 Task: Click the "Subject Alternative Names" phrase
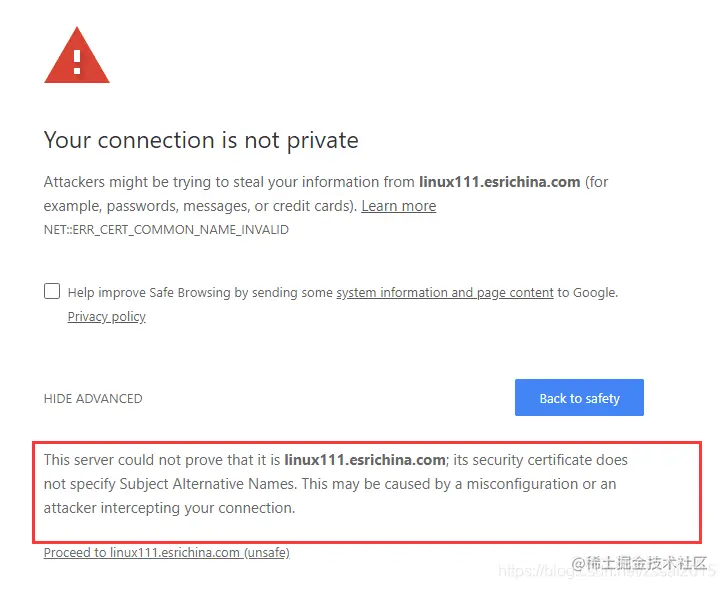207,484
